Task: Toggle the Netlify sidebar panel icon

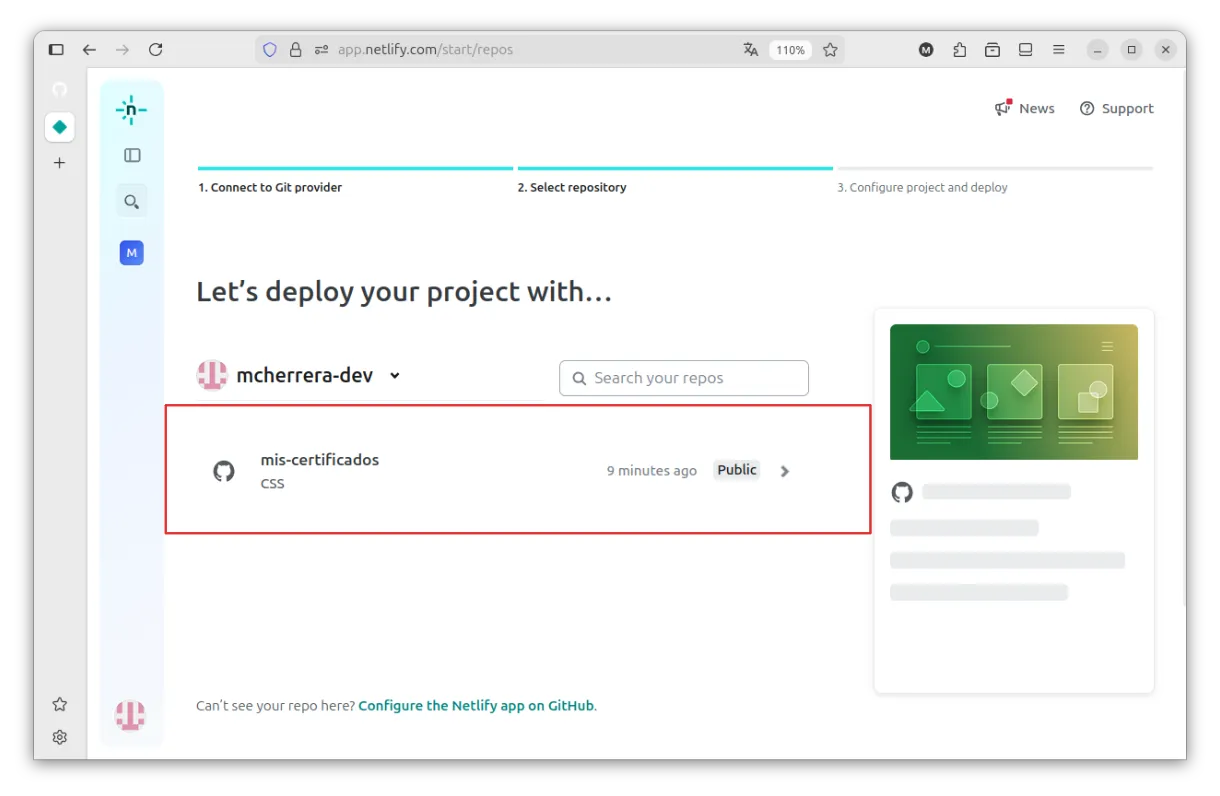Action: pyautogui.click(x=132, y=155)
